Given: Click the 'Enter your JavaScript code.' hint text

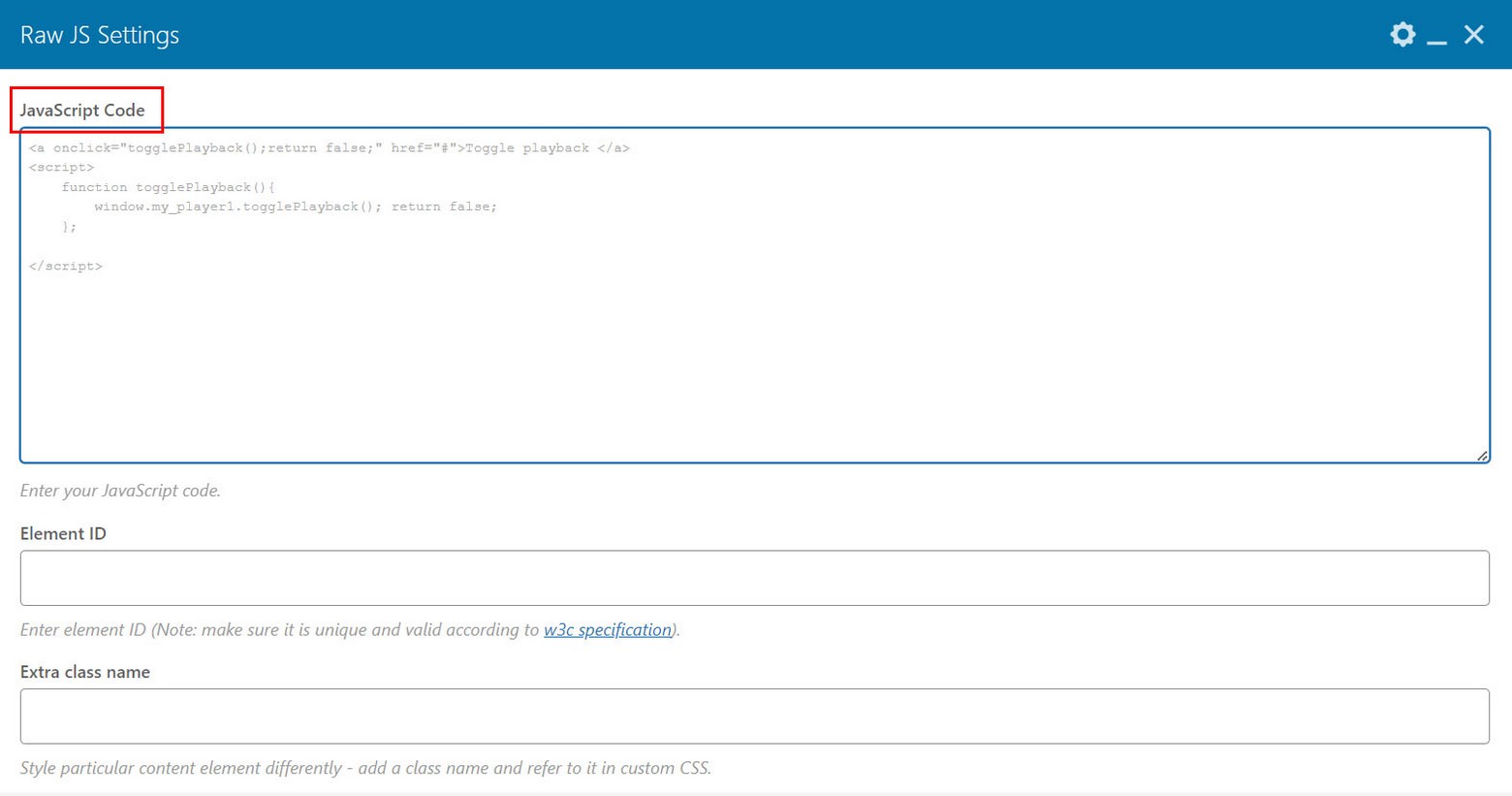Looking at the screenshot, I should pyautogui.click(x=120, y=492).
